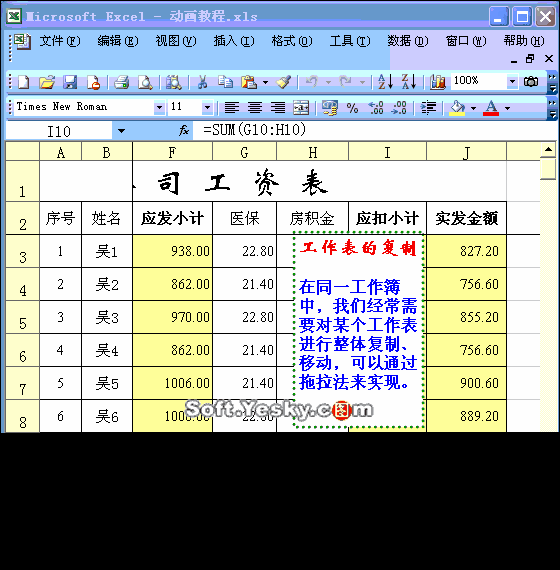Open the 格式(O) menu
This screenshot has height=570, width=560.
[292, 41]
